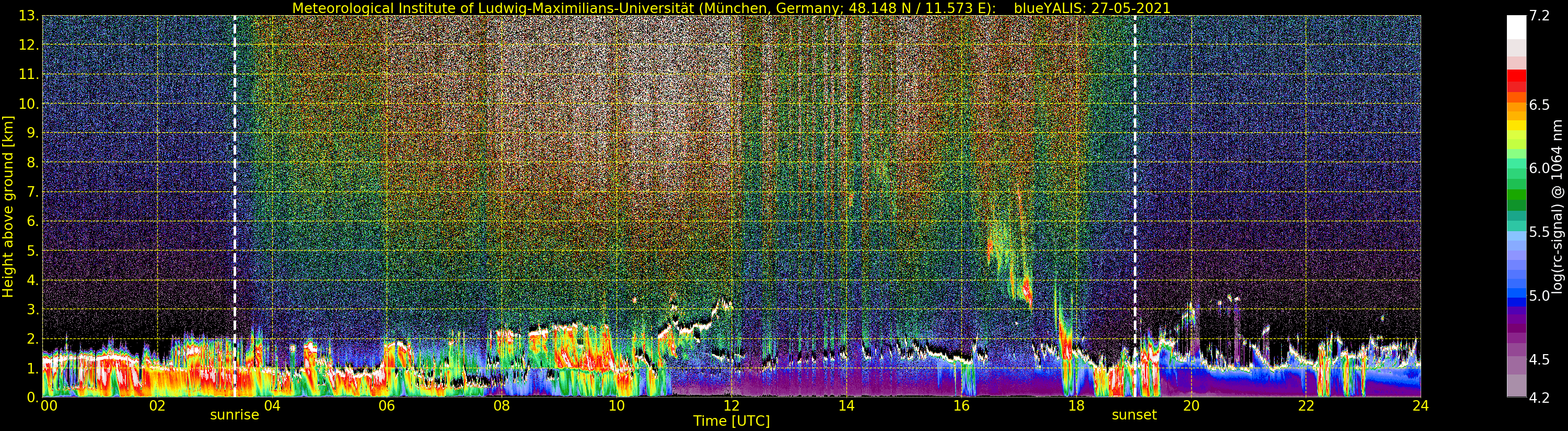Screen dimensions: 1568x431
Task: Click the 06 tick on the time axis
Action: pos(387,406)
